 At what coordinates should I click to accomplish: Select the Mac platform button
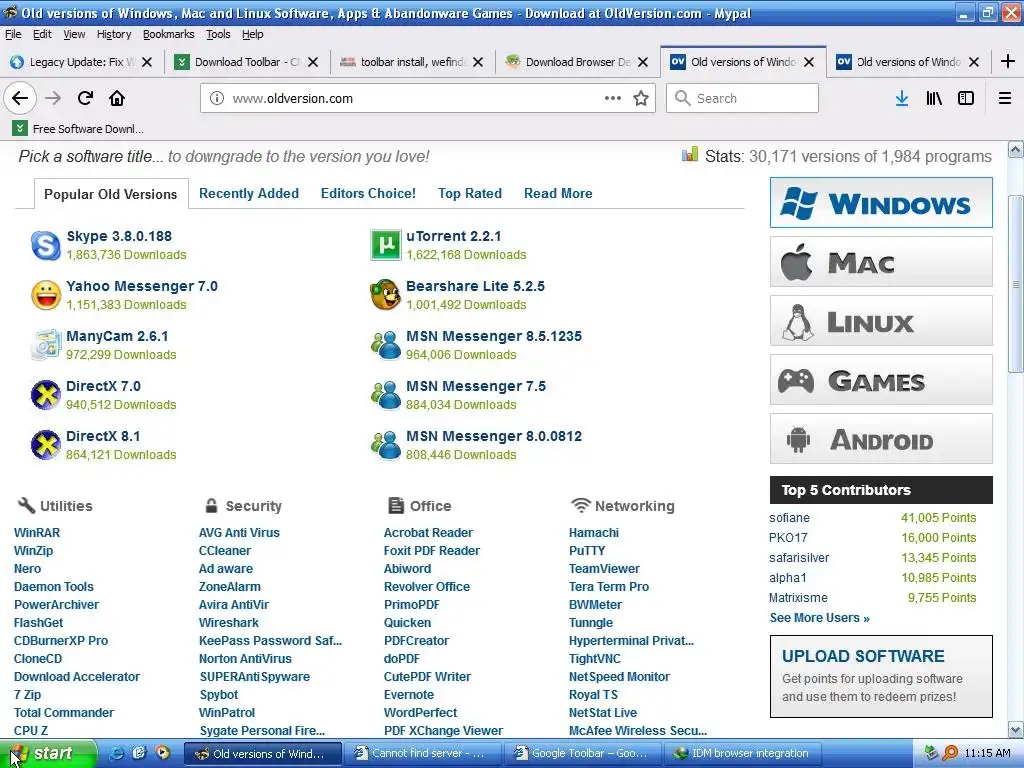tap(881, 262)
